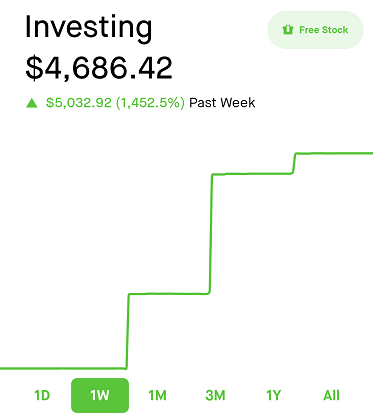Click the $4,686.42 portfolio value

coord(99,68)
